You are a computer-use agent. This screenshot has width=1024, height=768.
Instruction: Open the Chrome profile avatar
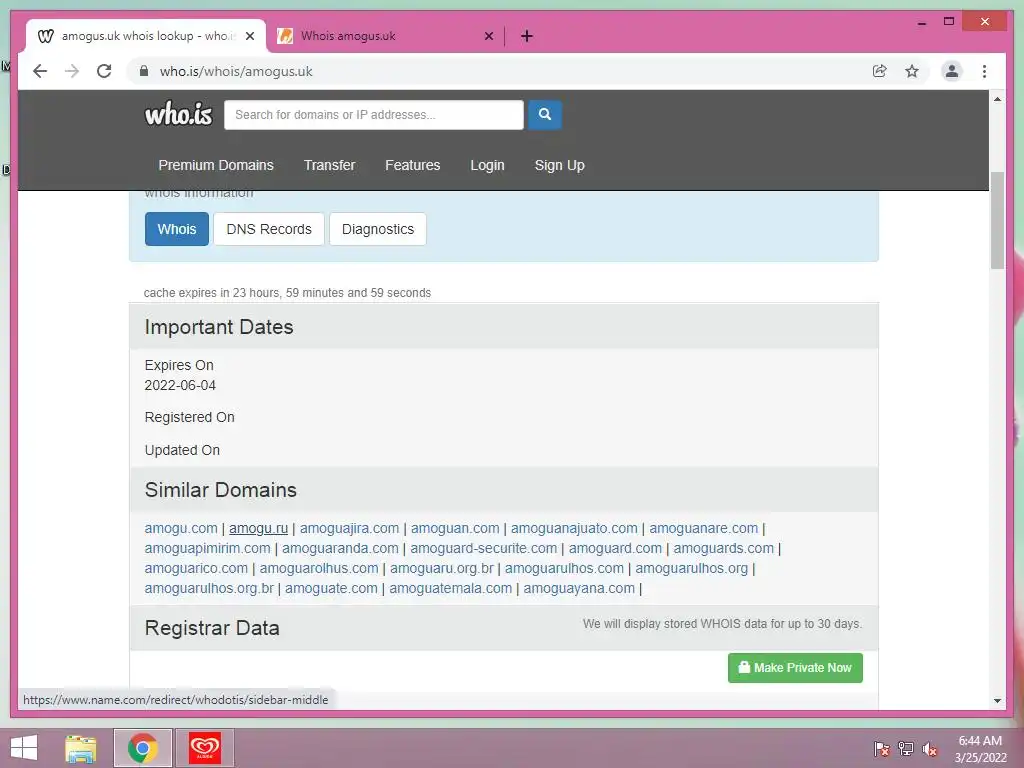click(952, 71)
